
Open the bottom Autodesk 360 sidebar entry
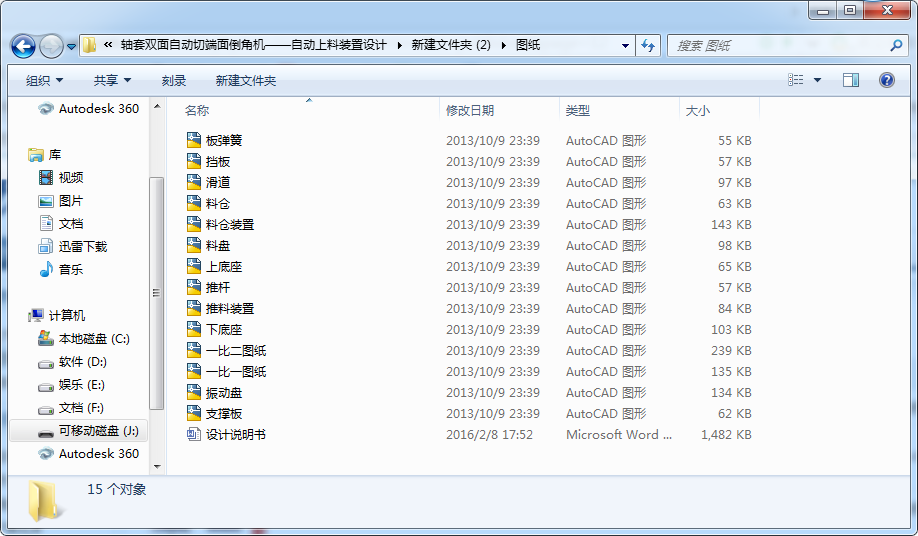88,453
